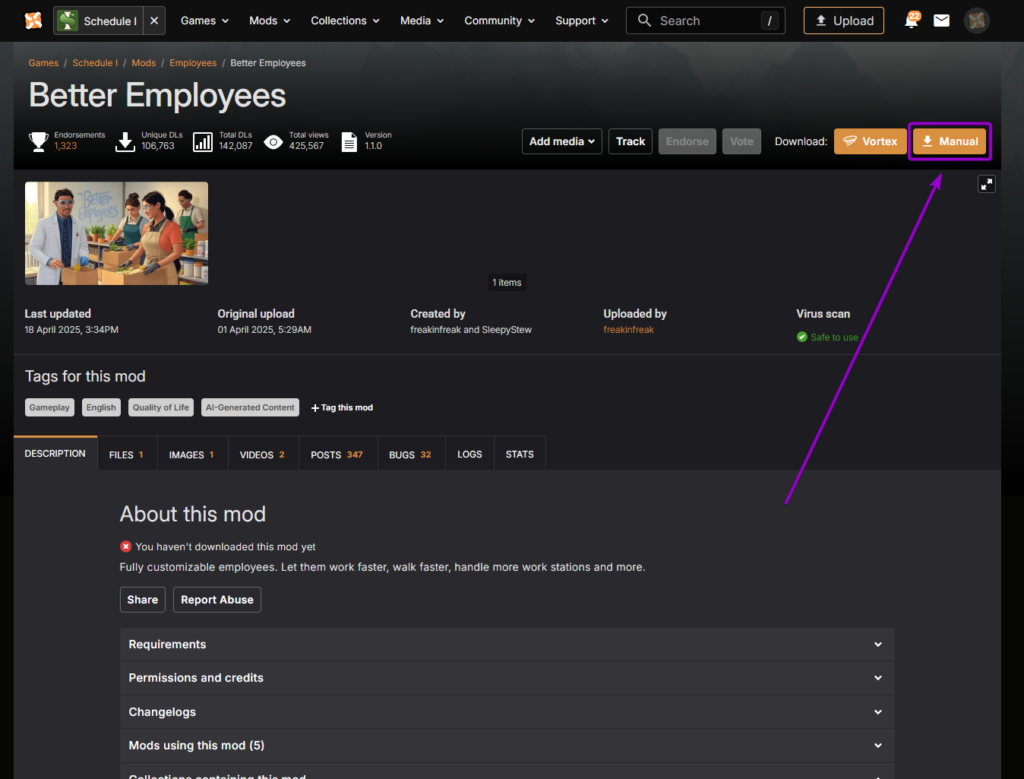Switch to the Posts tab
Viewport: 1024px width, 779px height.
[337, 454]
